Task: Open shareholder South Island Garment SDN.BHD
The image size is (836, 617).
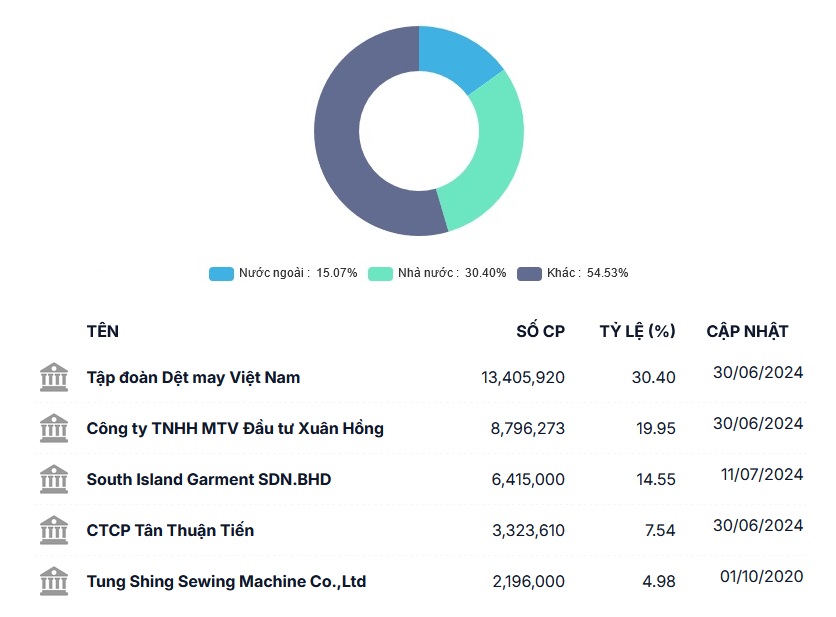Action: coord(209,479)
